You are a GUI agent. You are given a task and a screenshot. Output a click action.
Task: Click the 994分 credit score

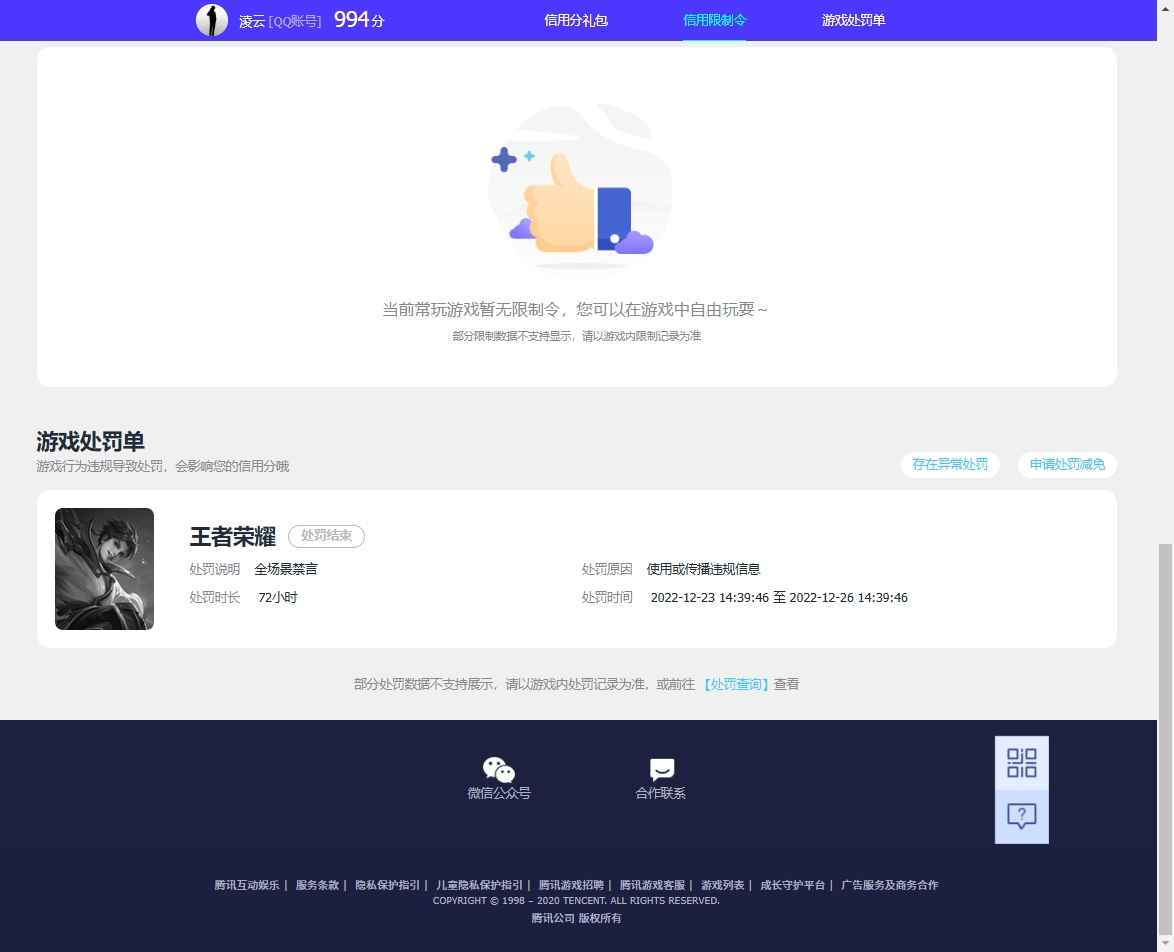coord(359,20)
